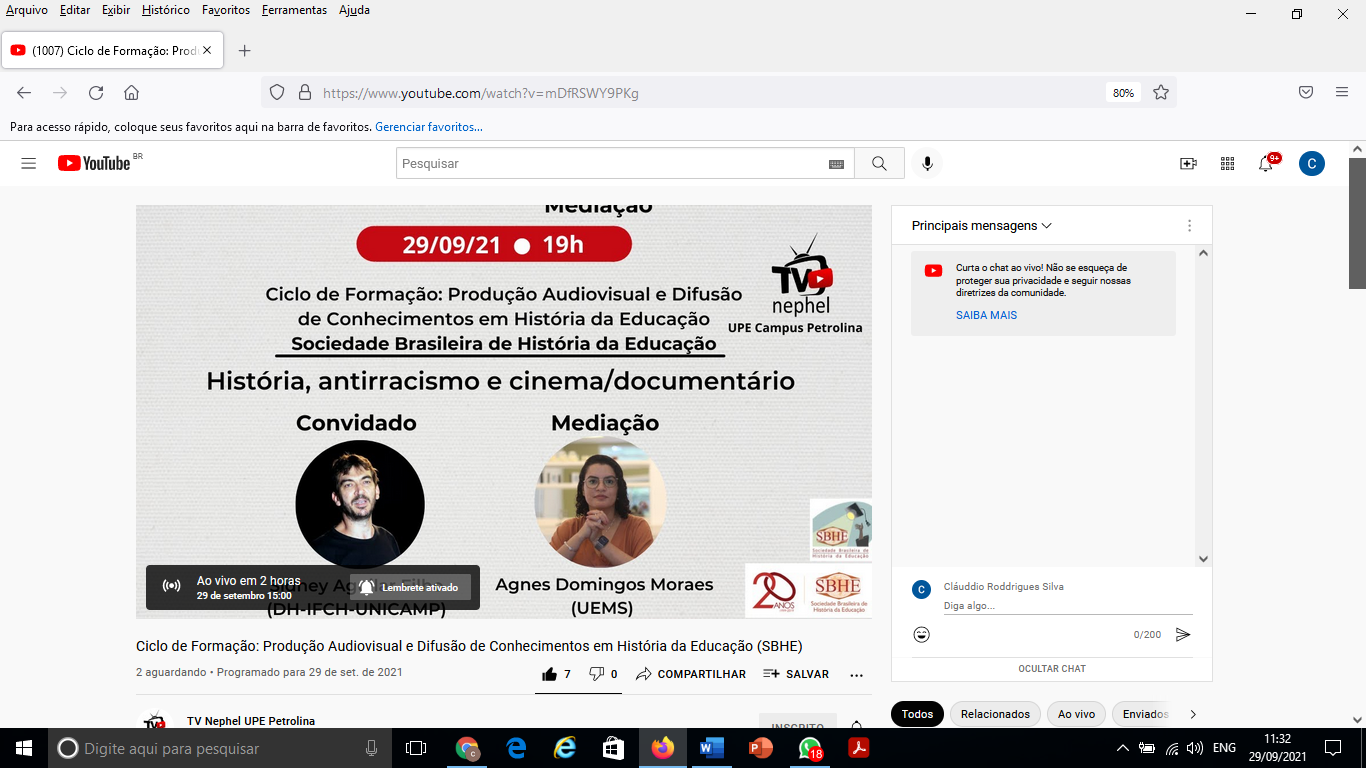Show more filter chips with arrow
Viewport: 1366px width, 768px height.
click(1192, 714)
